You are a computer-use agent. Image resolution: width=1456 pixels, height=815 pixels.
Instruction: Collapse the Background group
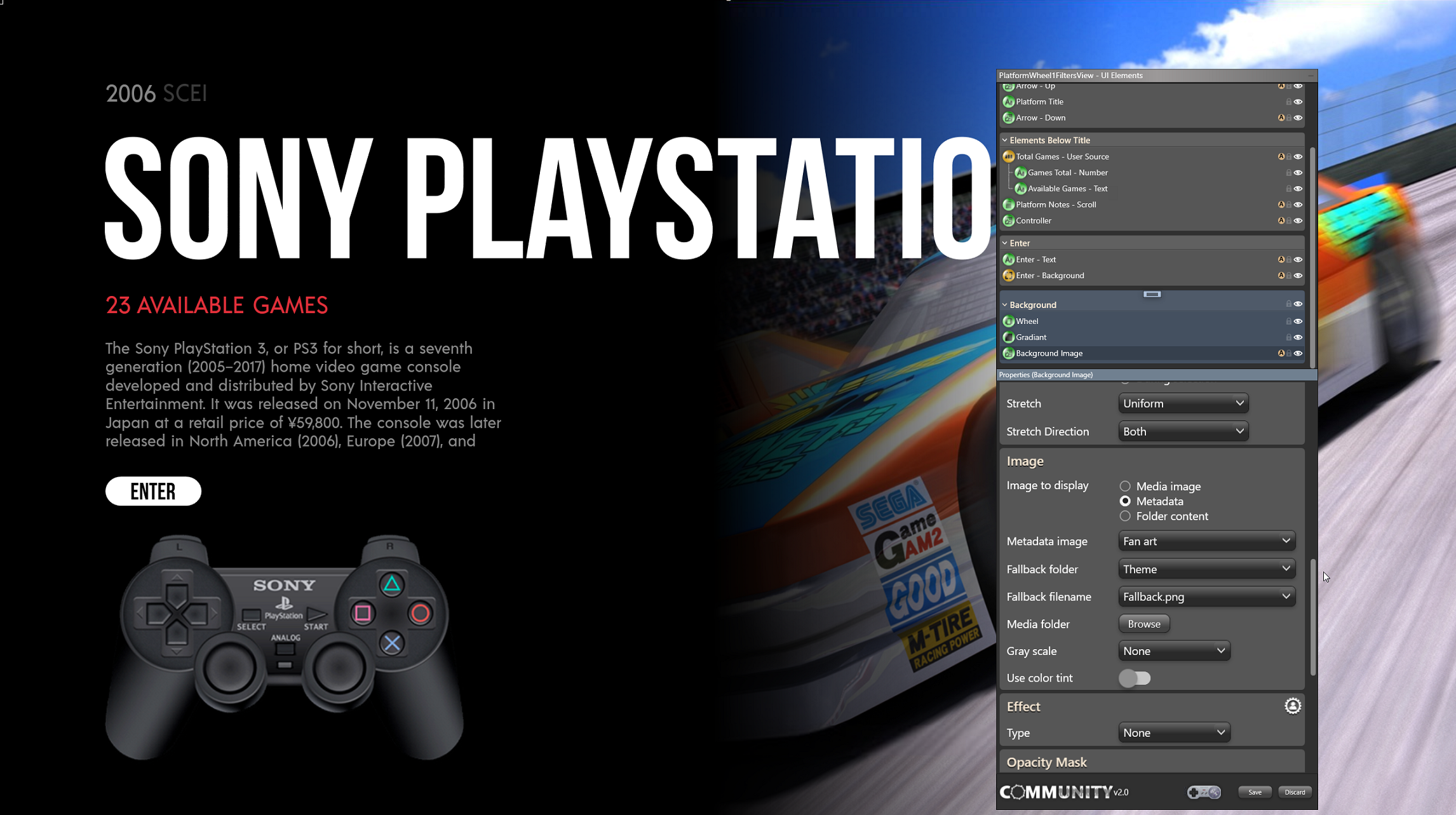point(1004,304)
